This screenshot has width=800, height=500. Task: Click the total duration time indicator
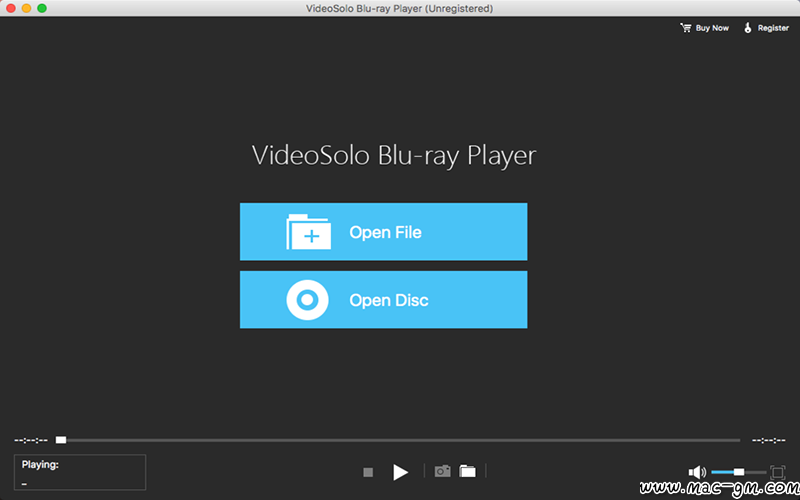click(769, 440)
